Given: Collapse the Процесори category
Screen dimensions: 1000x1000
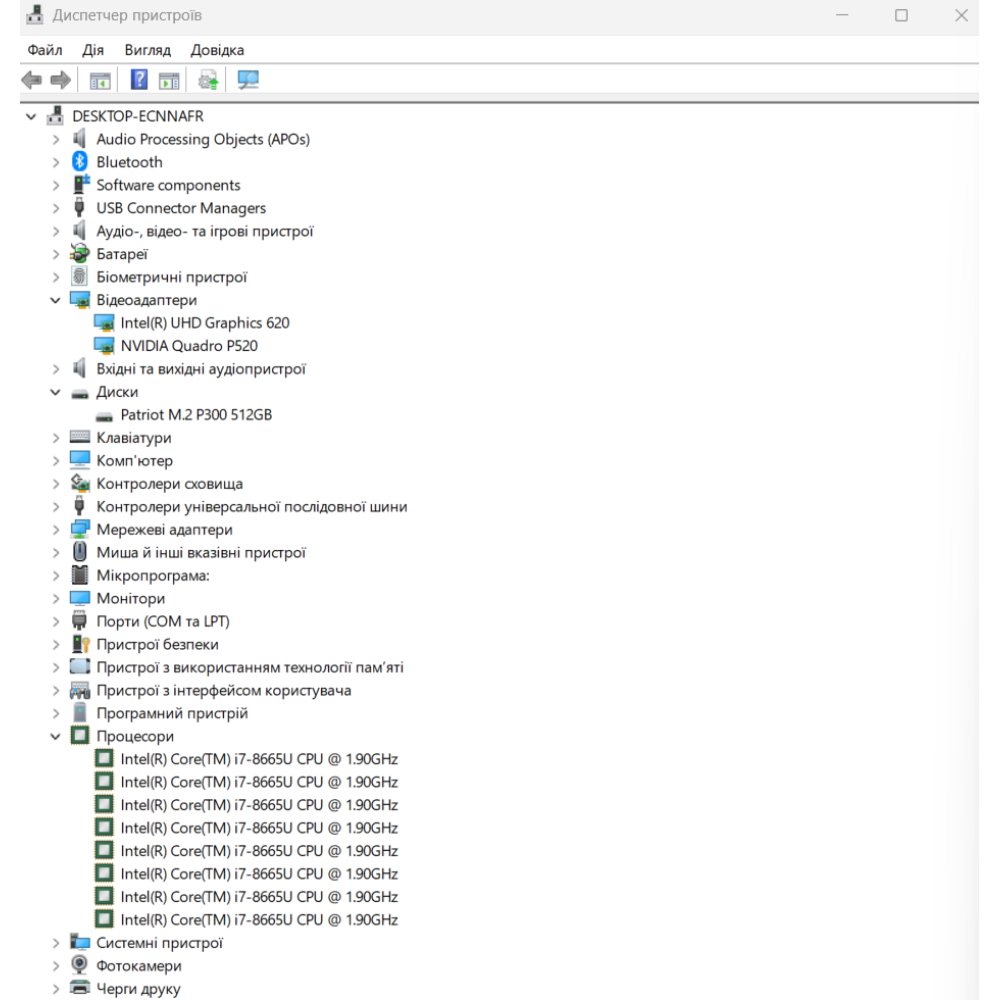Looking at the screenshot, I should coord(57,737).
